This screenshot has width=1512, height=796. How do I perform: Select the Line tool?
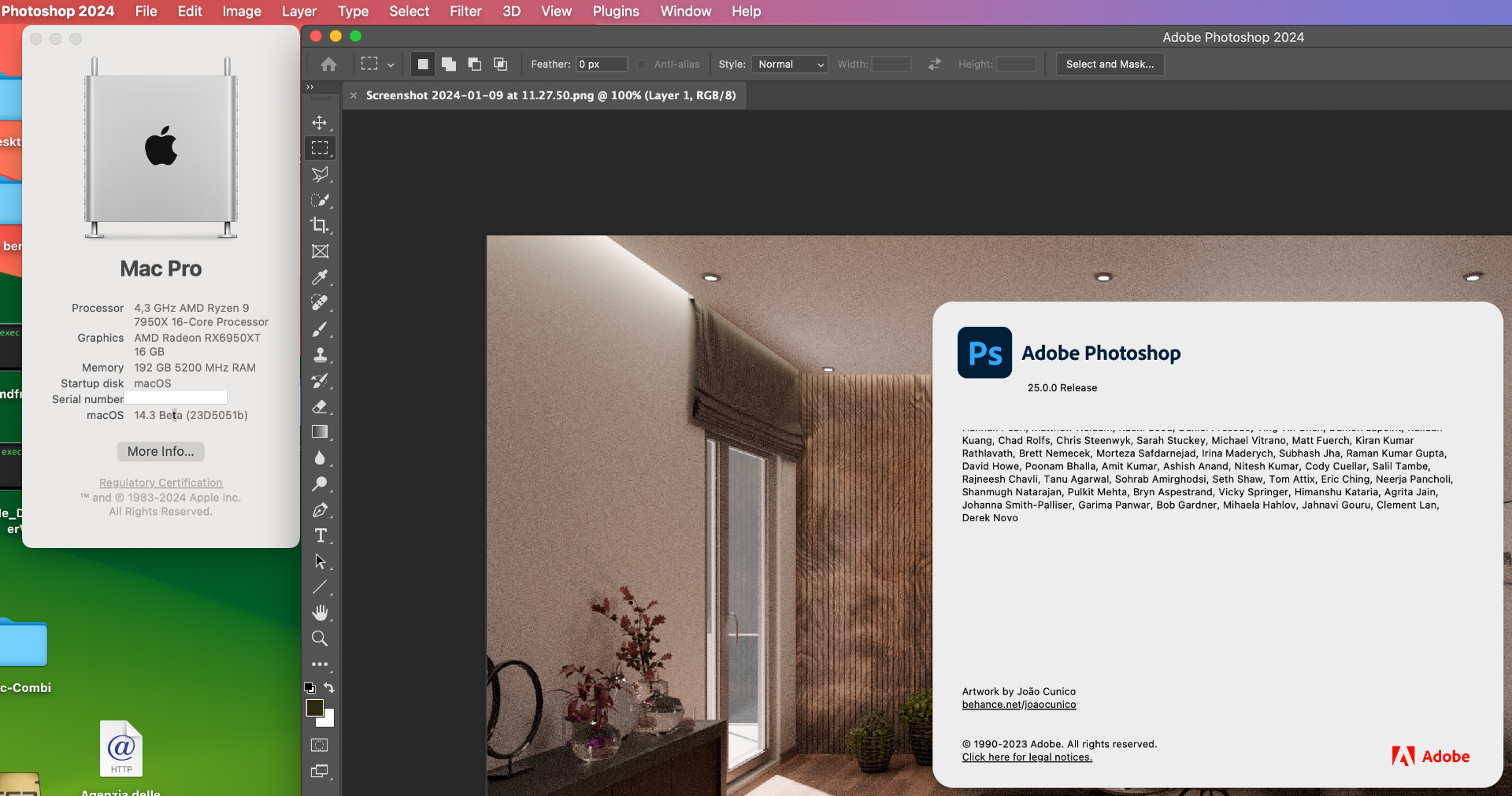[320, 587]
